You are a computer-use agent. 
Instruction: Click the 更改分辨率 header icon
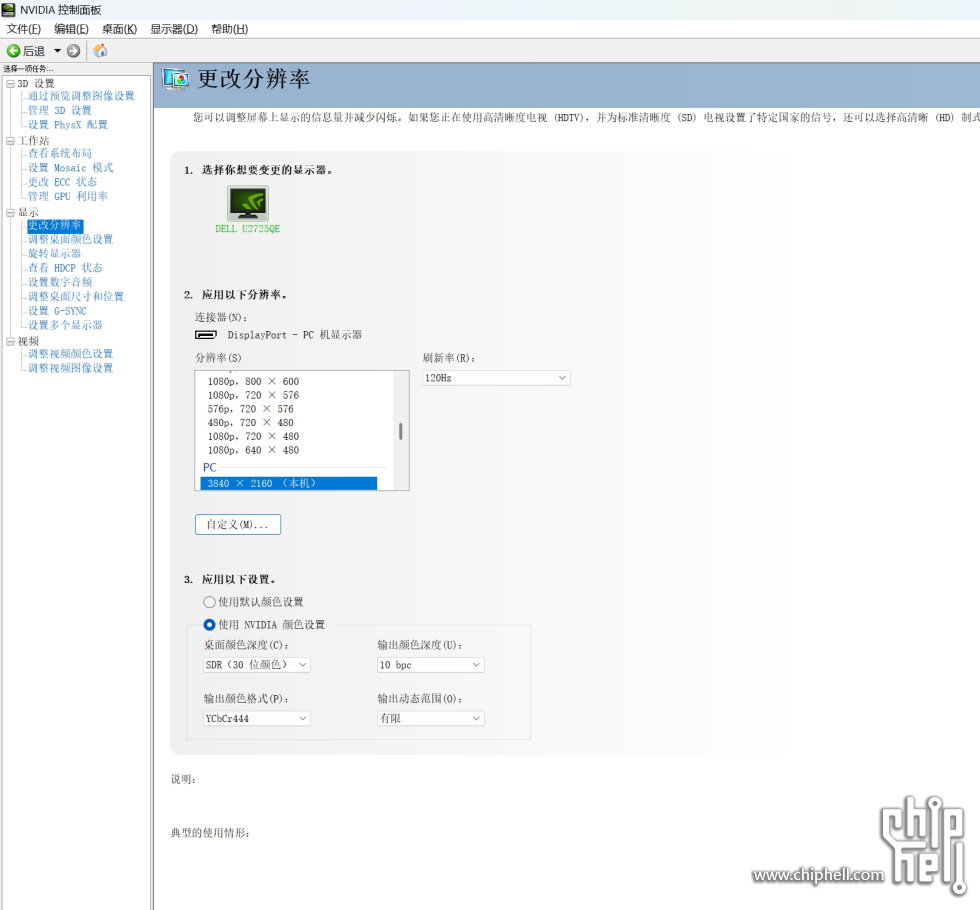tap(176, 79)
